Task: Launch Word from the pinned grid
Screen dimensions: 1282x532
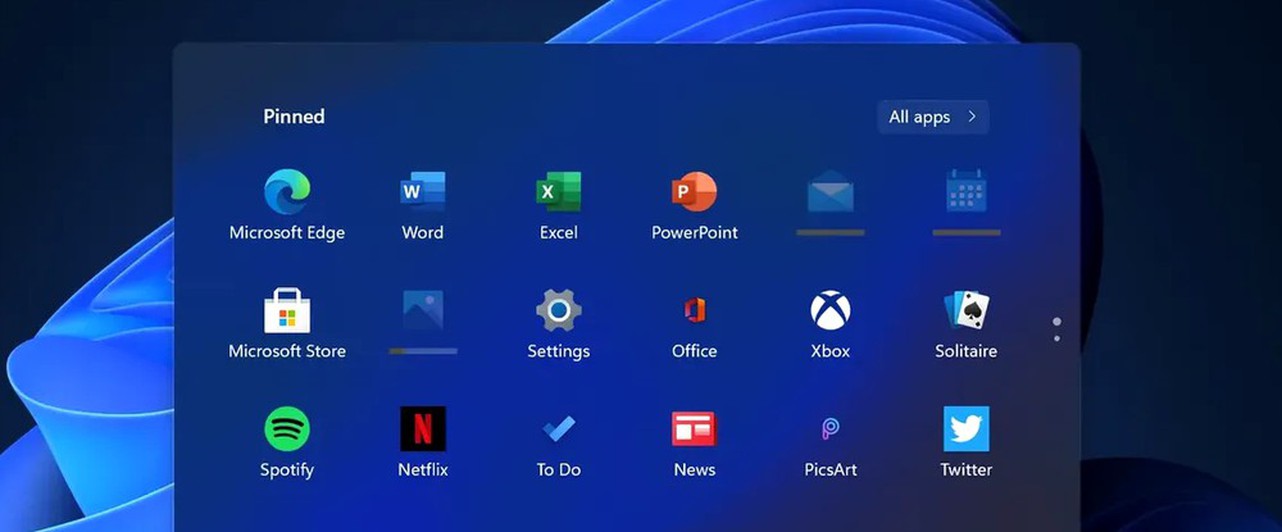Action: [x=423, y=191]
